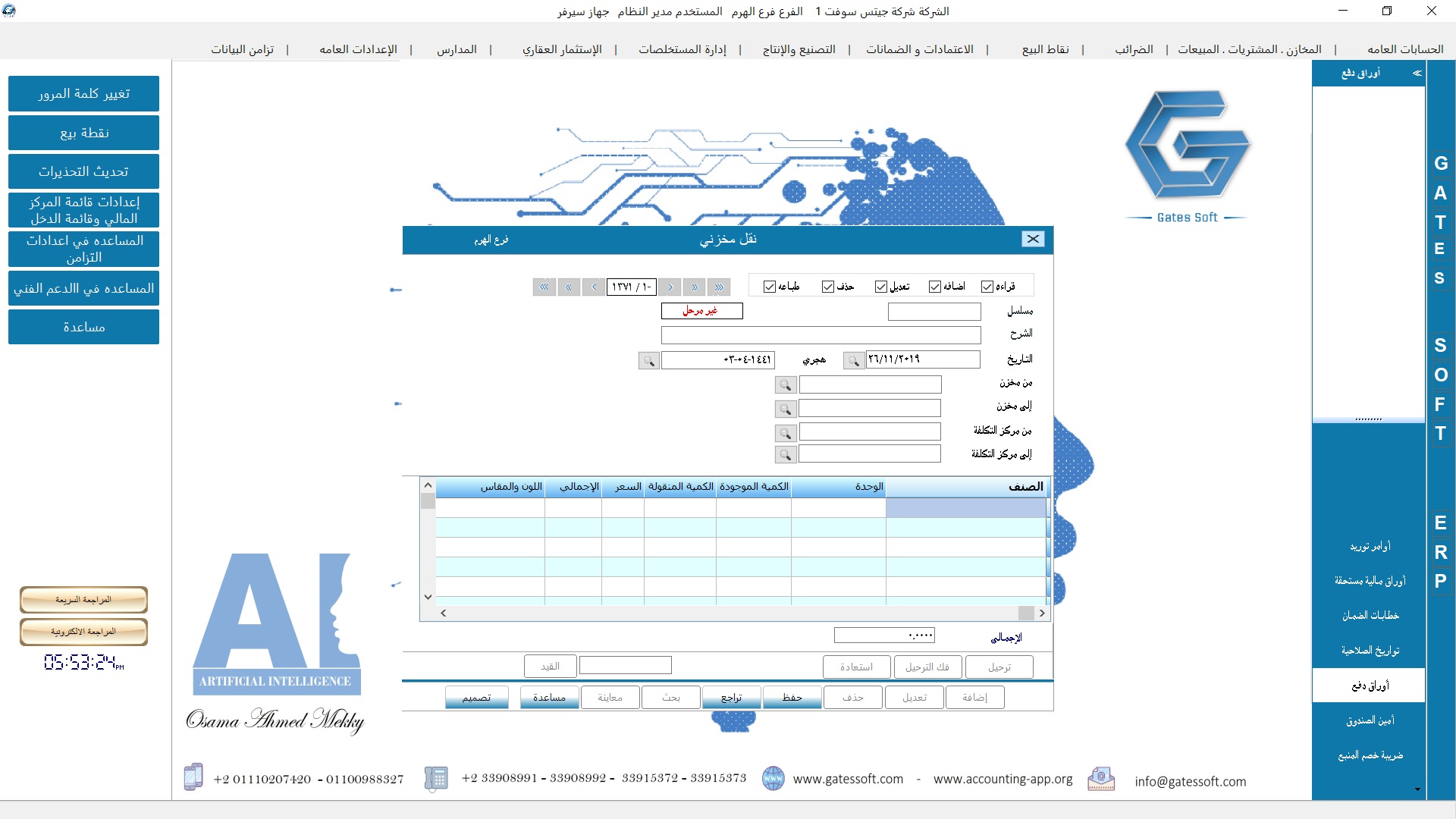Open the تزامن البيانات menu
This screenshot has width=1456, height=819.
[x=242, y=49]
